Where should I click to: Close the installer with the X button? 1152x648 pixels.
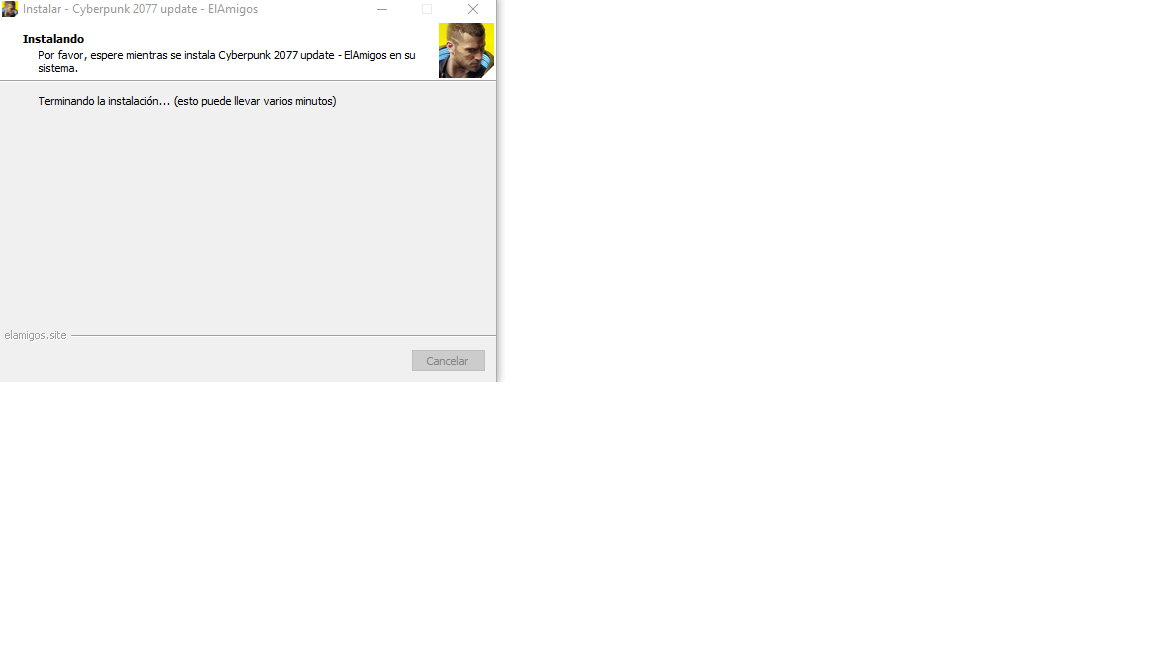[x=473, y=10]
